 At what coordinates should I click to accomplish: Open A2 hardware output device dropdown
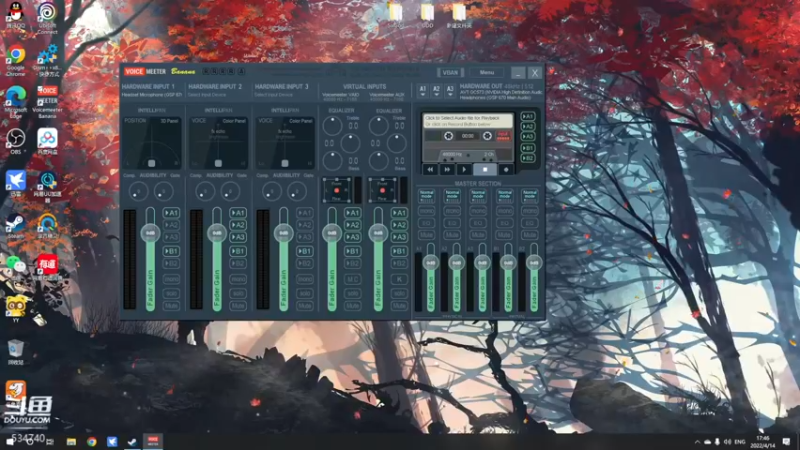(x=436, y=91)
